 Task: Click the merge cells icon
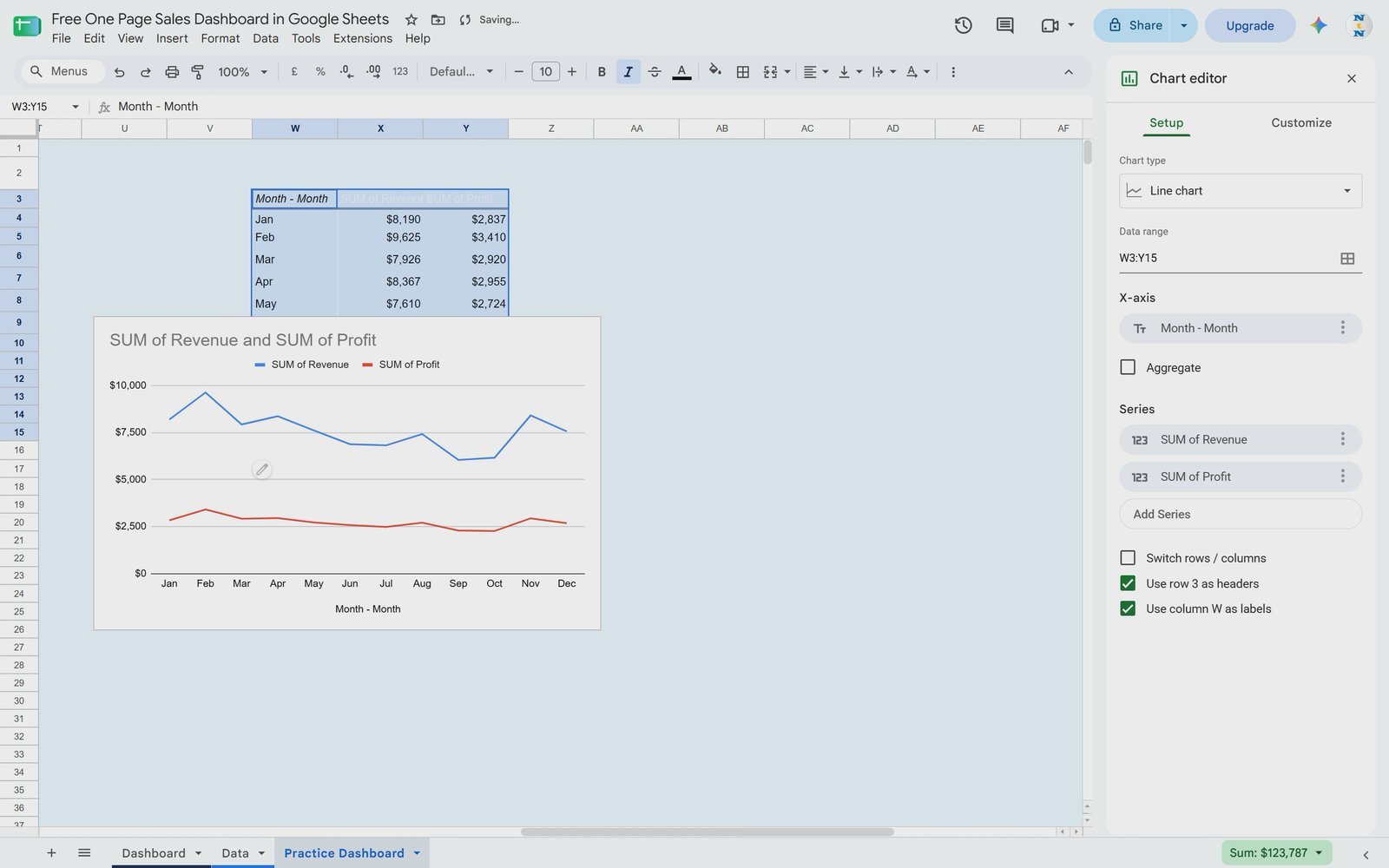pos(770,72)
